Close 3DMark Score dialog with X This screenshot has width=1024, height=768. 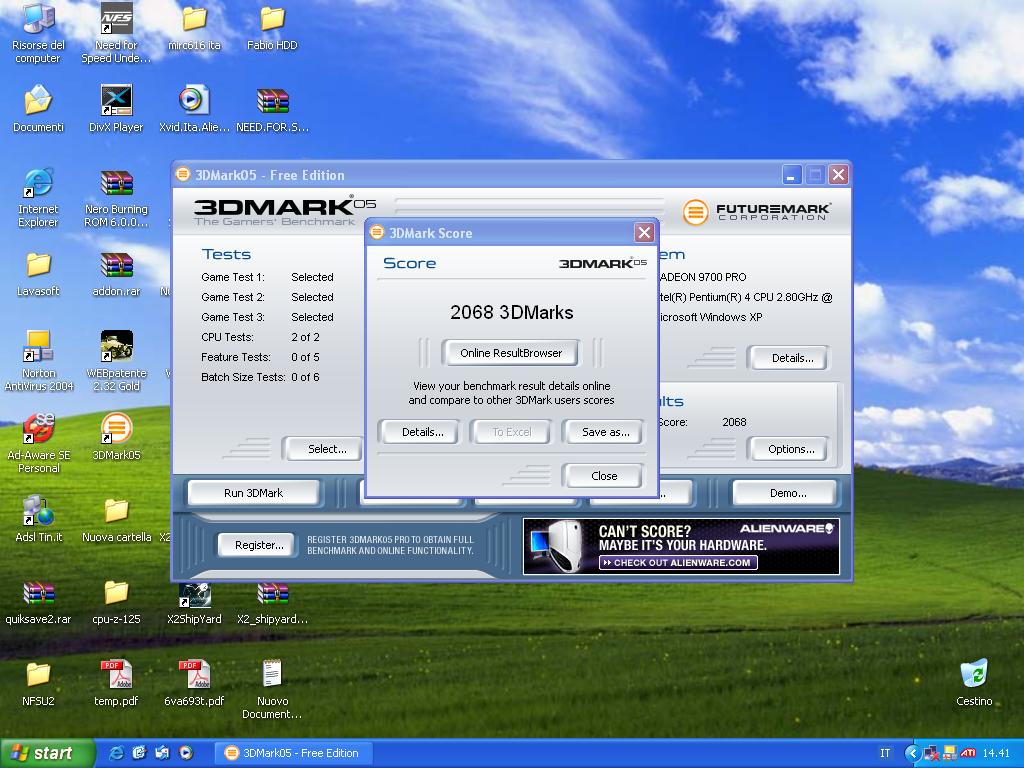644,232
